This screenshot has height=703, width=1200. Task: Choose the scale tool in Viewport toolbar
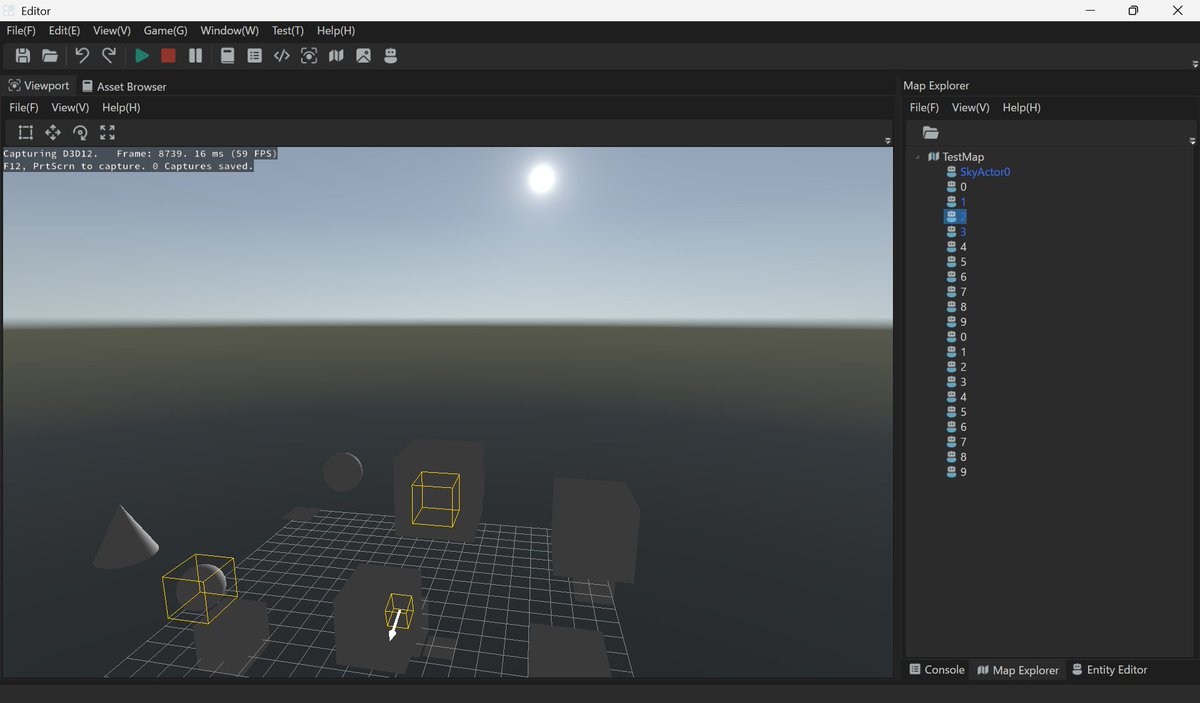click(x=107, y=132)
